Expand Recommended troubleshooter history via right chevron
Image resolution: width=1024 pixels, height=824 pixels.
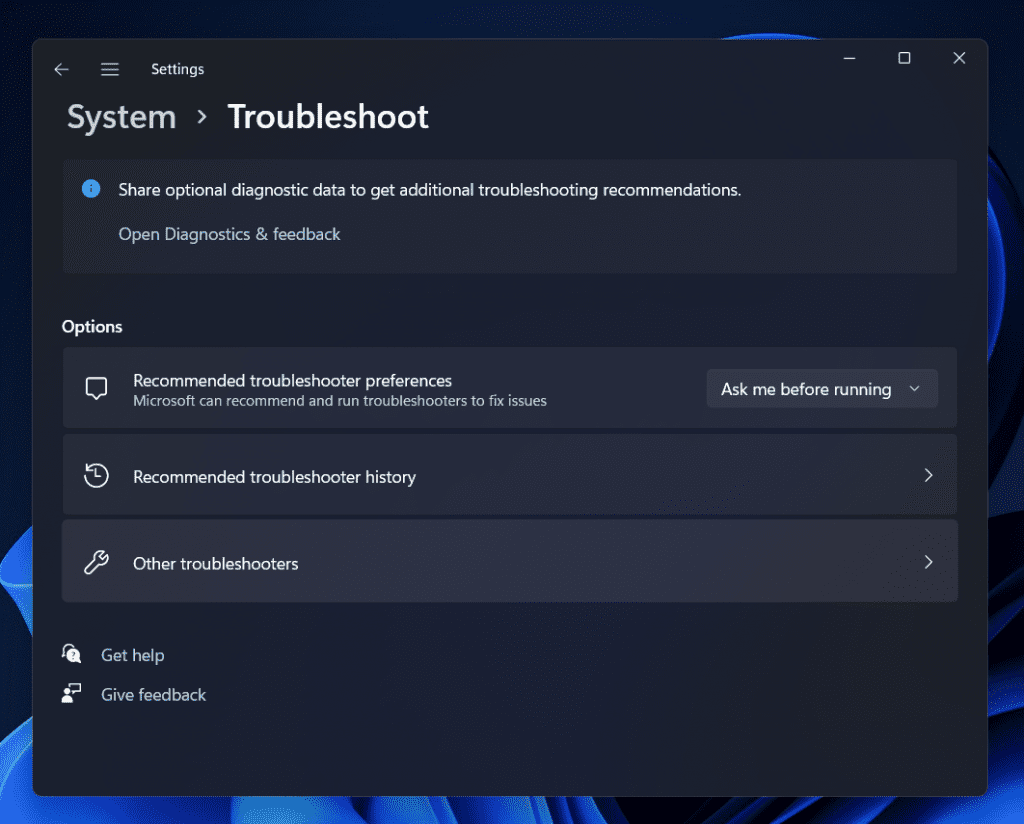[928, 476]
